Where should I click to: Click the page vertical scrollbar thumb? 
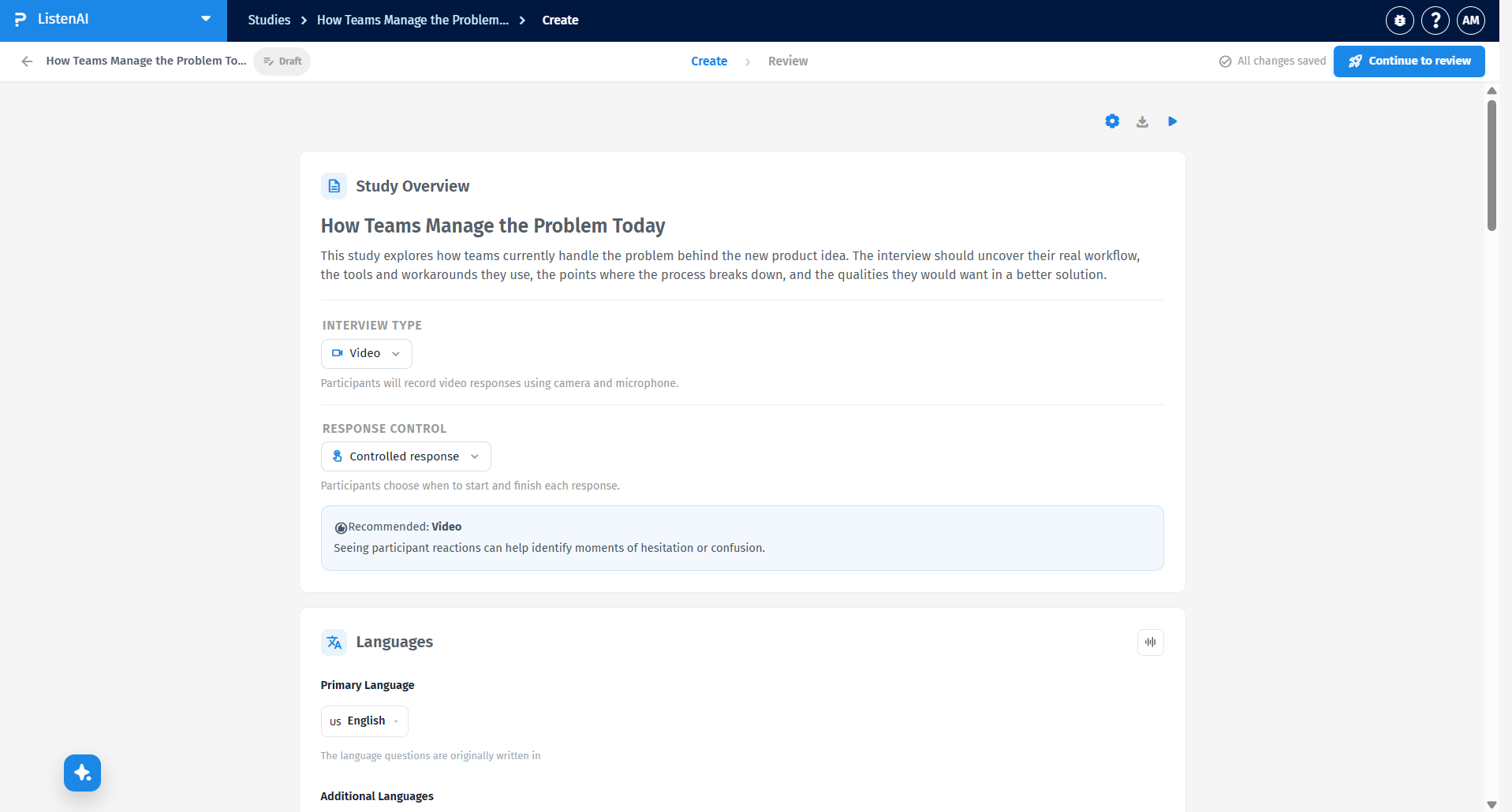(1491, 166)
